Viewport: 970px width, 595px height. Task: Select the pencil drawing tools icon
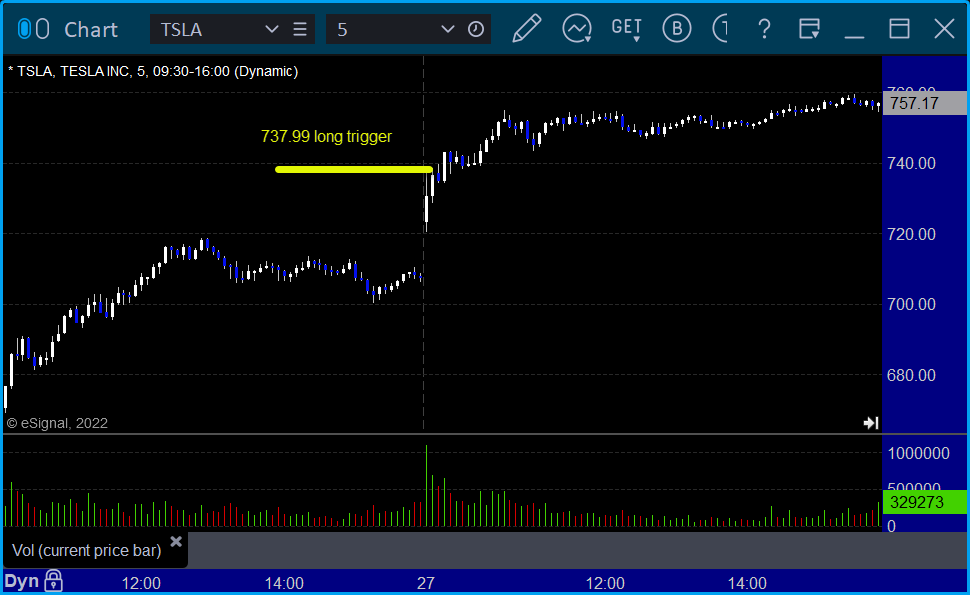(x=526, y=28)
